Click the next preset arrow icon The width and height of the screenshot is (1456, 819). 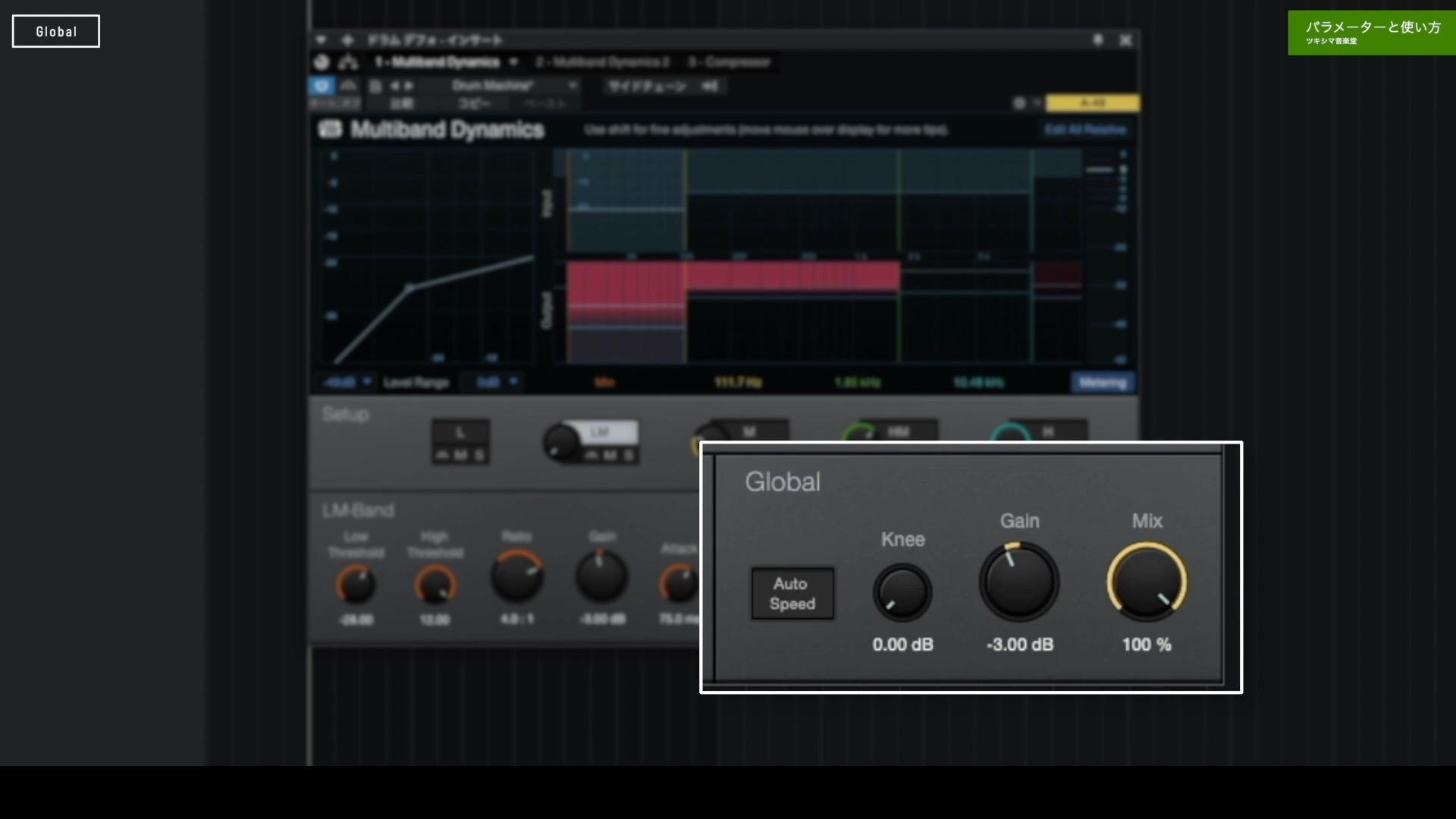click(408, 86)
